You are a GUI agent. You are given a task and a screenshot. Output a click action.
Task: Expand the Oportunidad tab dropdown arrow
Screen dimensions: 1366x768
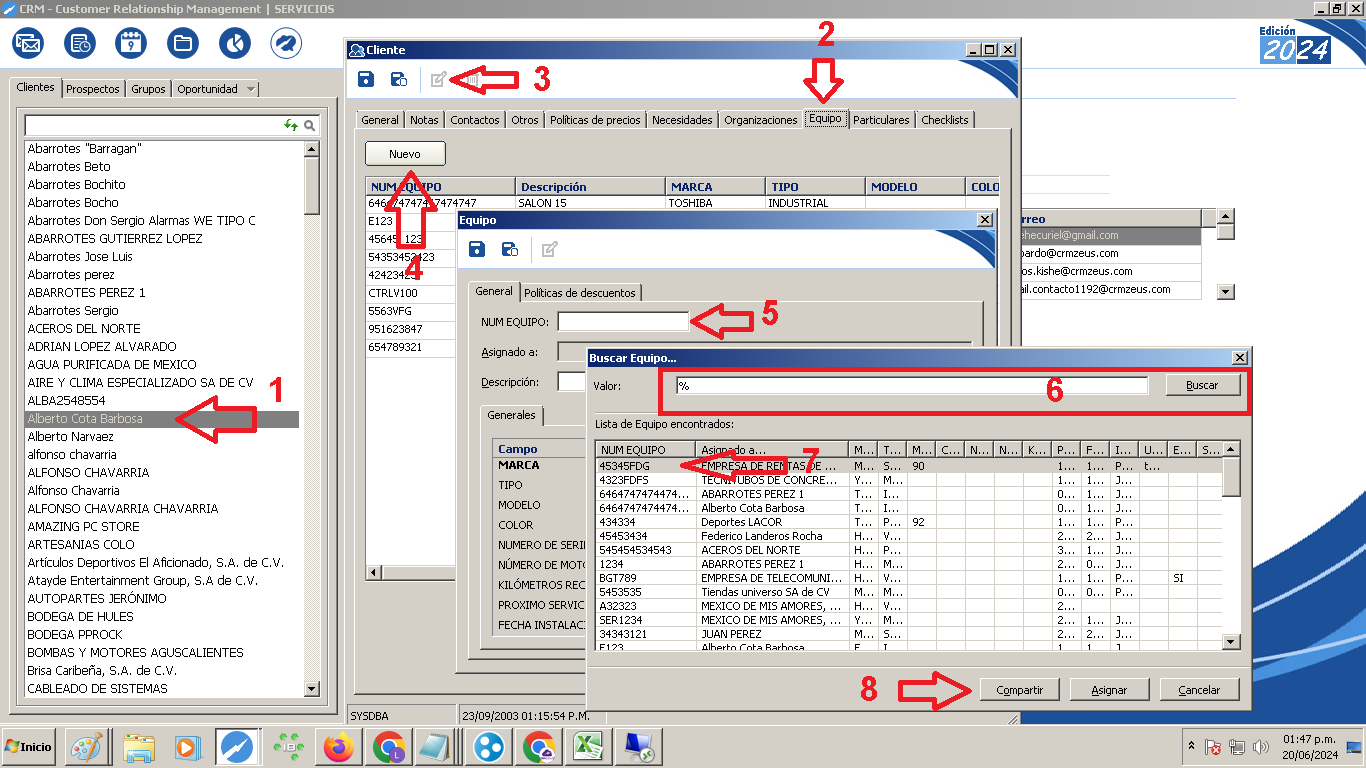(250, 89)
